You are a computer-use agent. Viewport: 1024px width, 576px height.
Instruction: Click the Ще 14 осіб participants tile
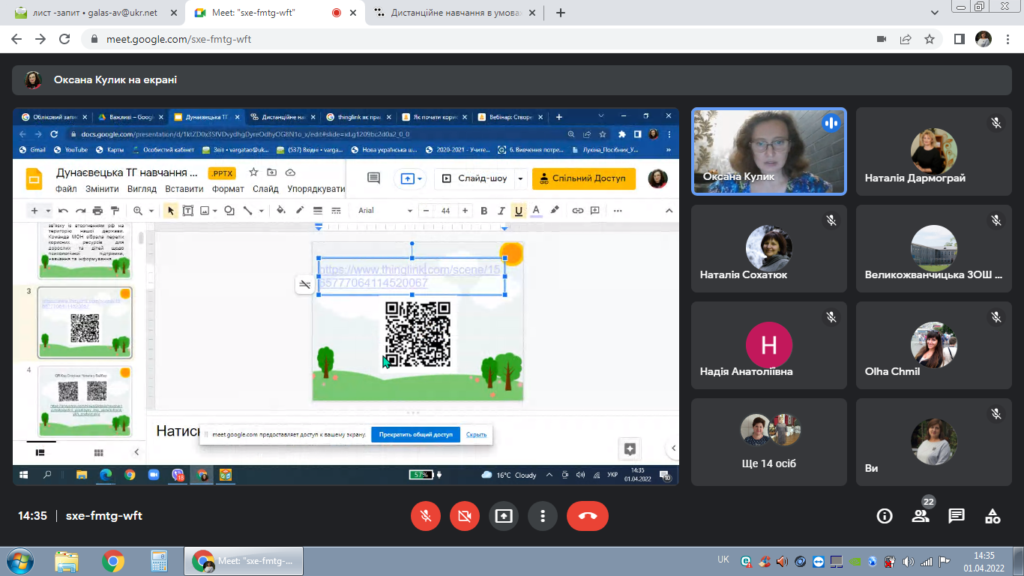[769, 442]
